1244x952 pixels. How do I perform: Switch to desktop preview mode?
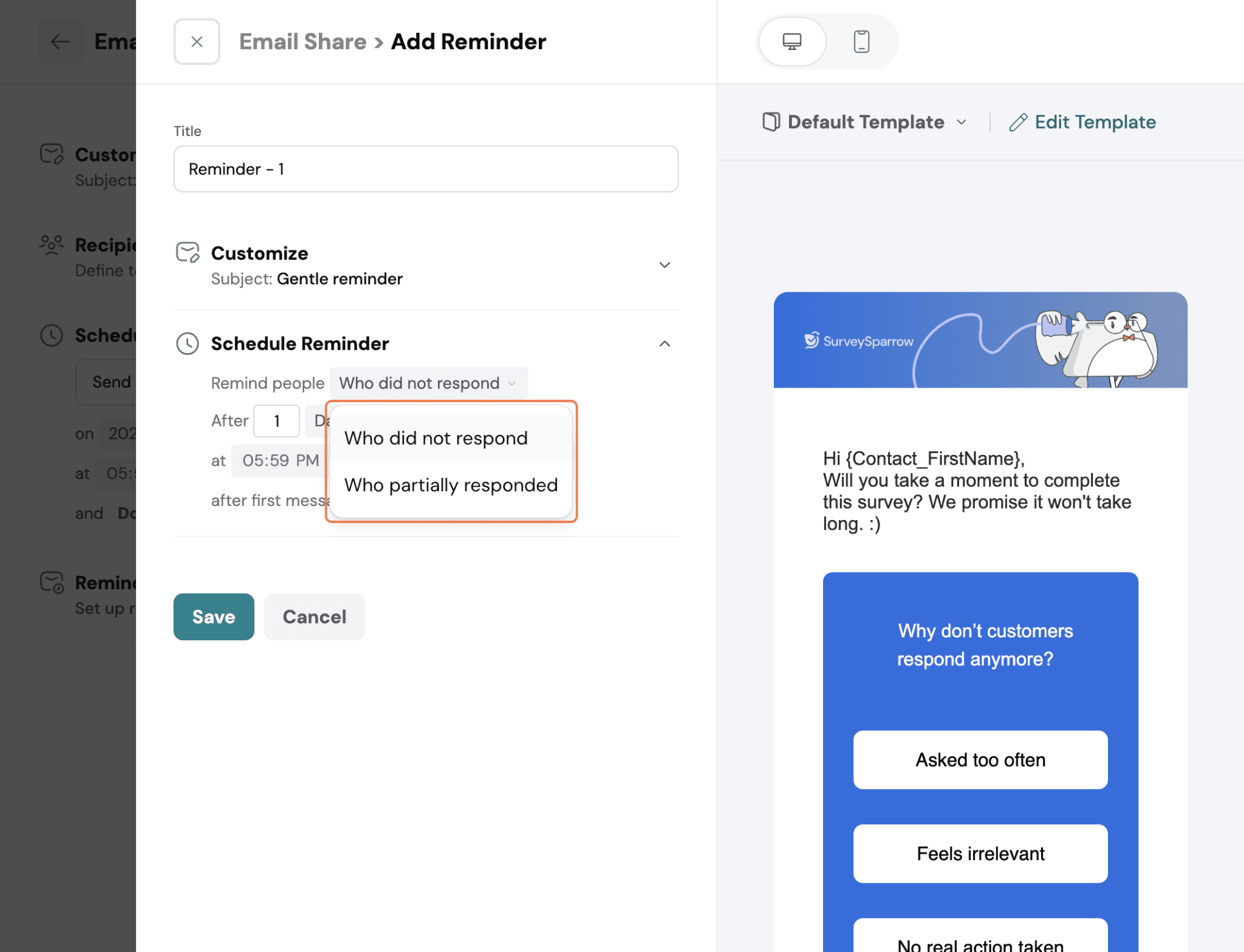791,42
